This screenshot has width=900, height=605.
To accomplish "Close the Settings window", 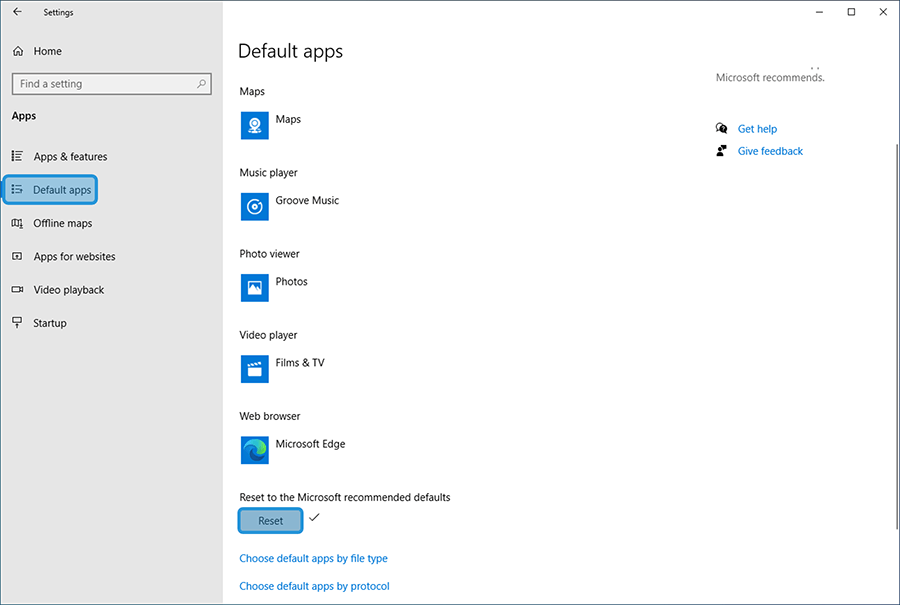I will 883,12.
